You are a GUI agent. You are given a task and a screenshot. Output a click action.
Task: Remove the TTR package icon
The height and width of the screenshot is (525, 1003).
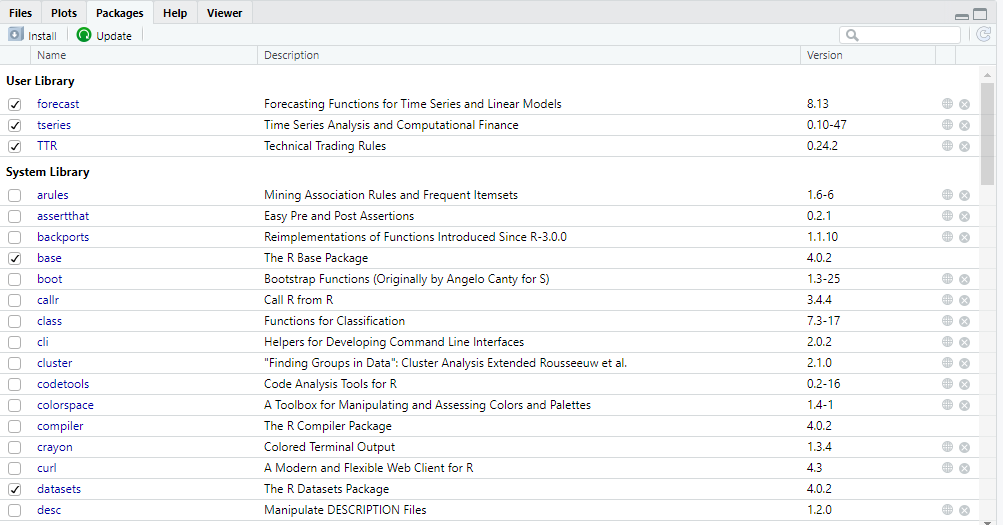point(965,146)
